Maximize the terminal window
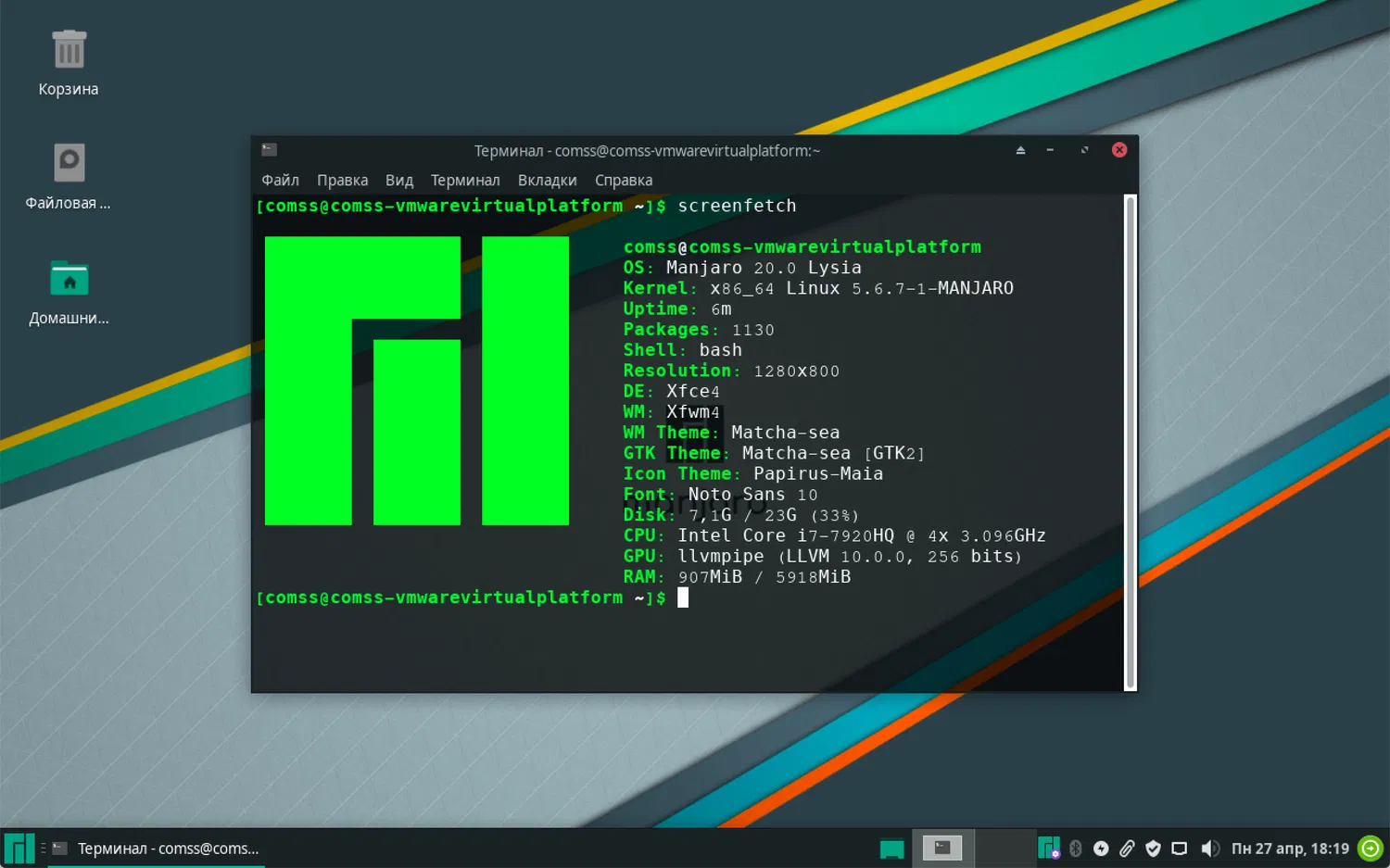The width and height of the screenshot is (1390, 868). pyautogui.click(x=1084, y=150)
